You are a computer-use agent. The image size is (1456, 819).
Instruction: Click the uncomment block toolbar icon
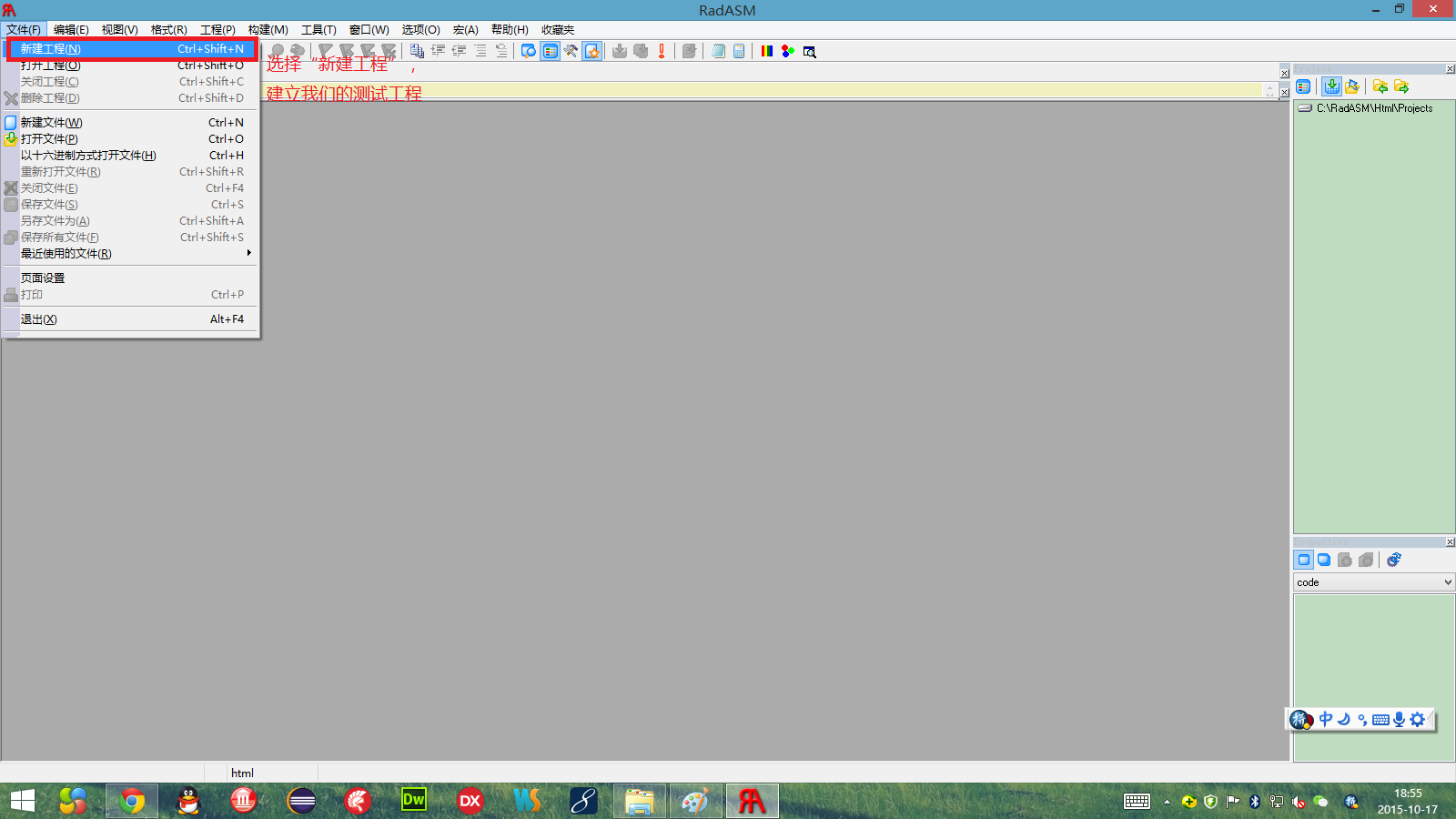(501, 51)
